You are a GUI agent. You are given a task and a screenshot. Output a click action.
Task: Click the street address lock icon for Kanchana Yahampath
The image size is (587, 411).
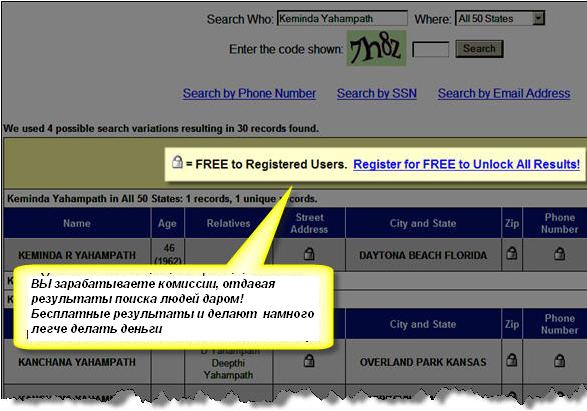(309, 360)
